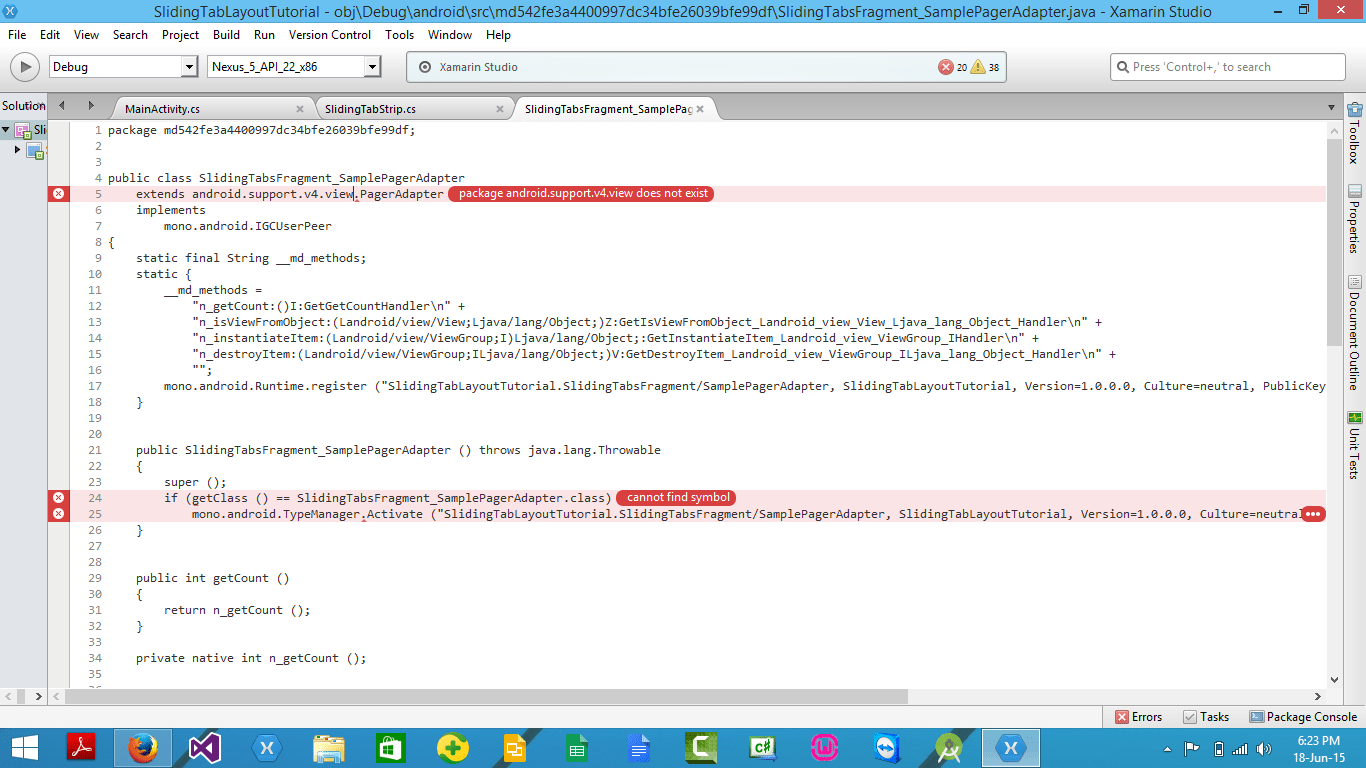
Task: Close the MainActivity.cs tab
Action: coord(300,109)
